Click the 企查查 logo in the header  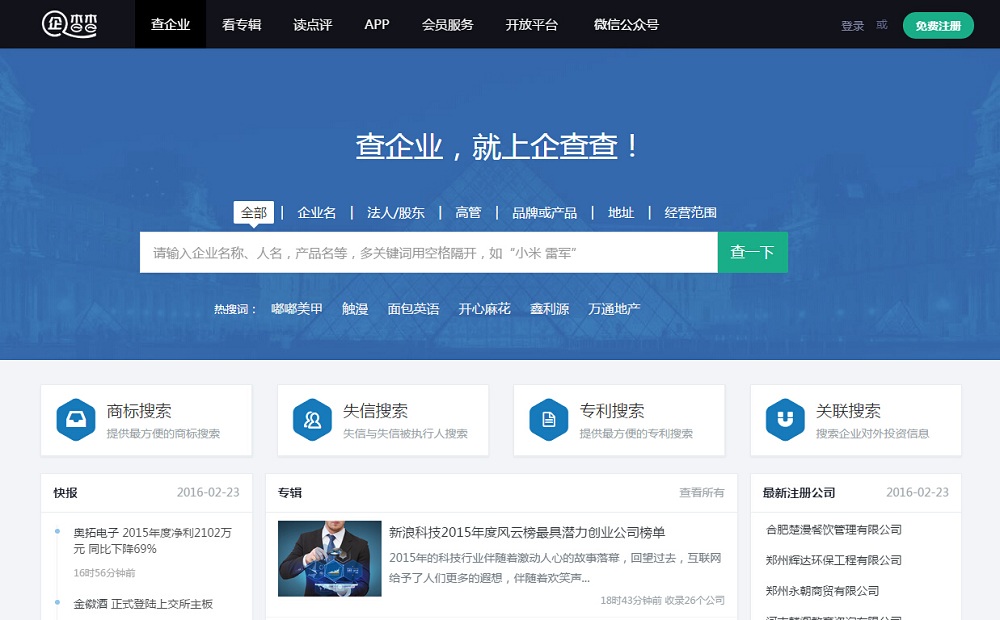coord(70,24)
